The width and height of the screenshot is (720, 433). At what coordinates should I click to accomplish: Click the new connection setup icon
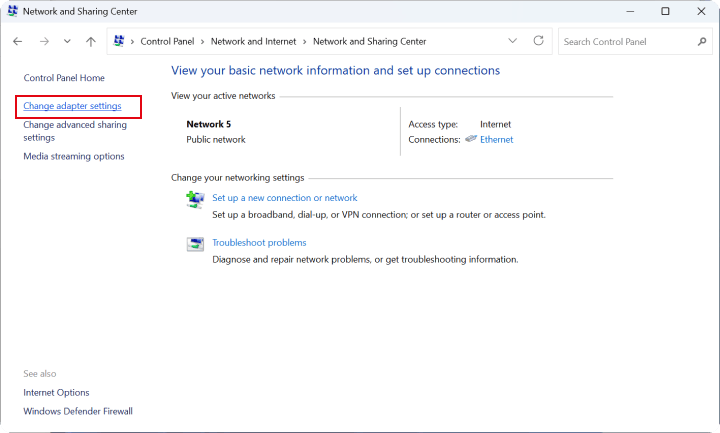click(x=195, y=200)
